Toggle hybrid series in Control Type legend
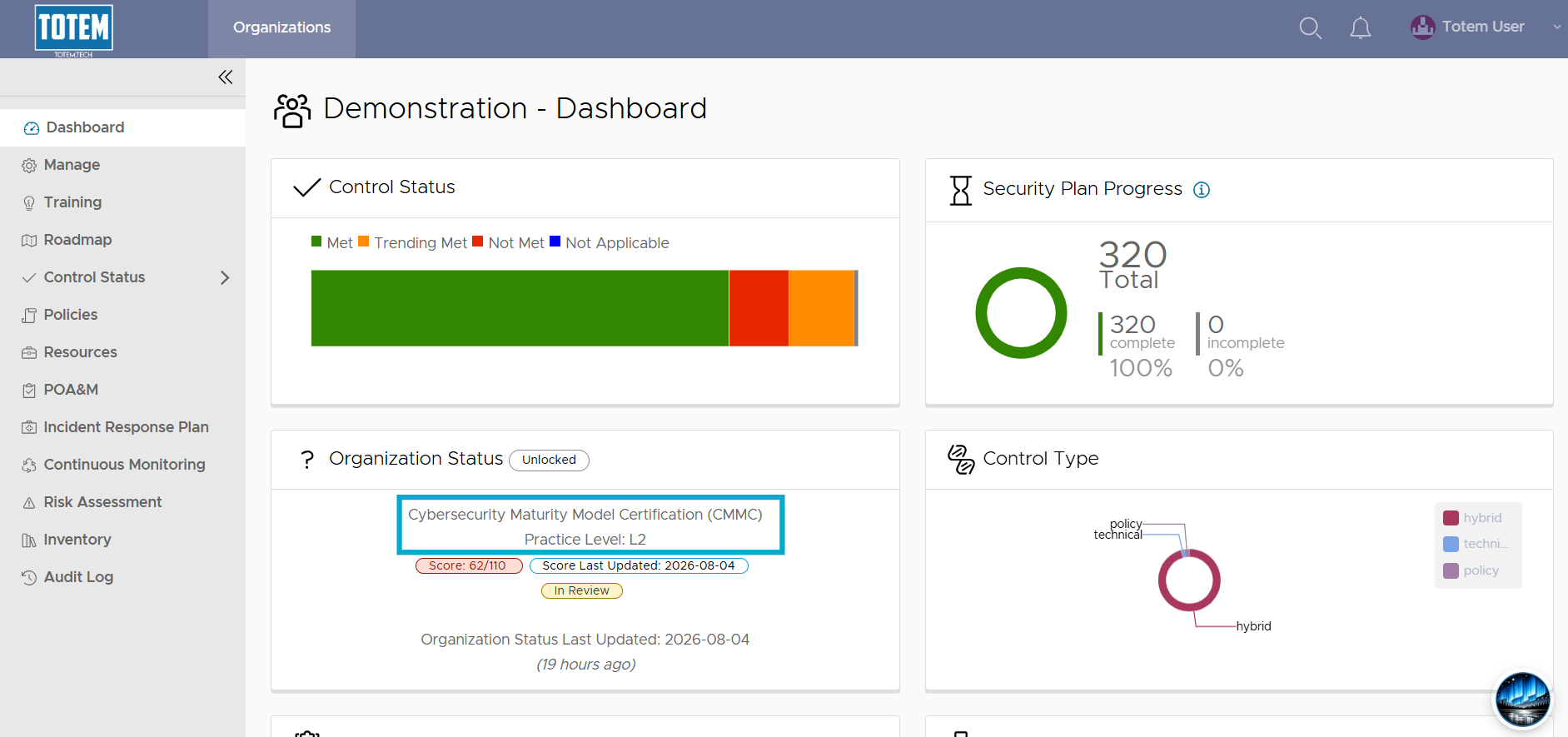 (1473, 518)
